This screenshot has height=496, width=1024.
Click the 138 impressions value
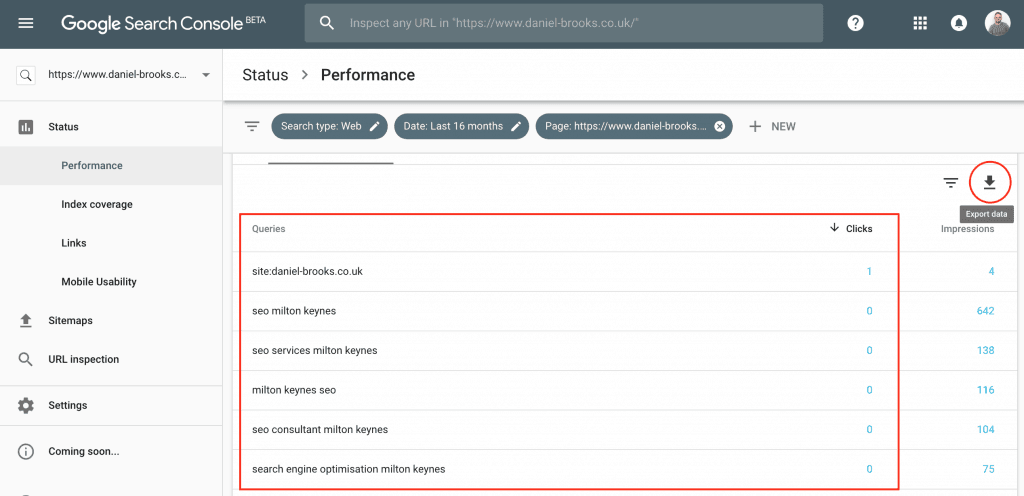(985, 350)
